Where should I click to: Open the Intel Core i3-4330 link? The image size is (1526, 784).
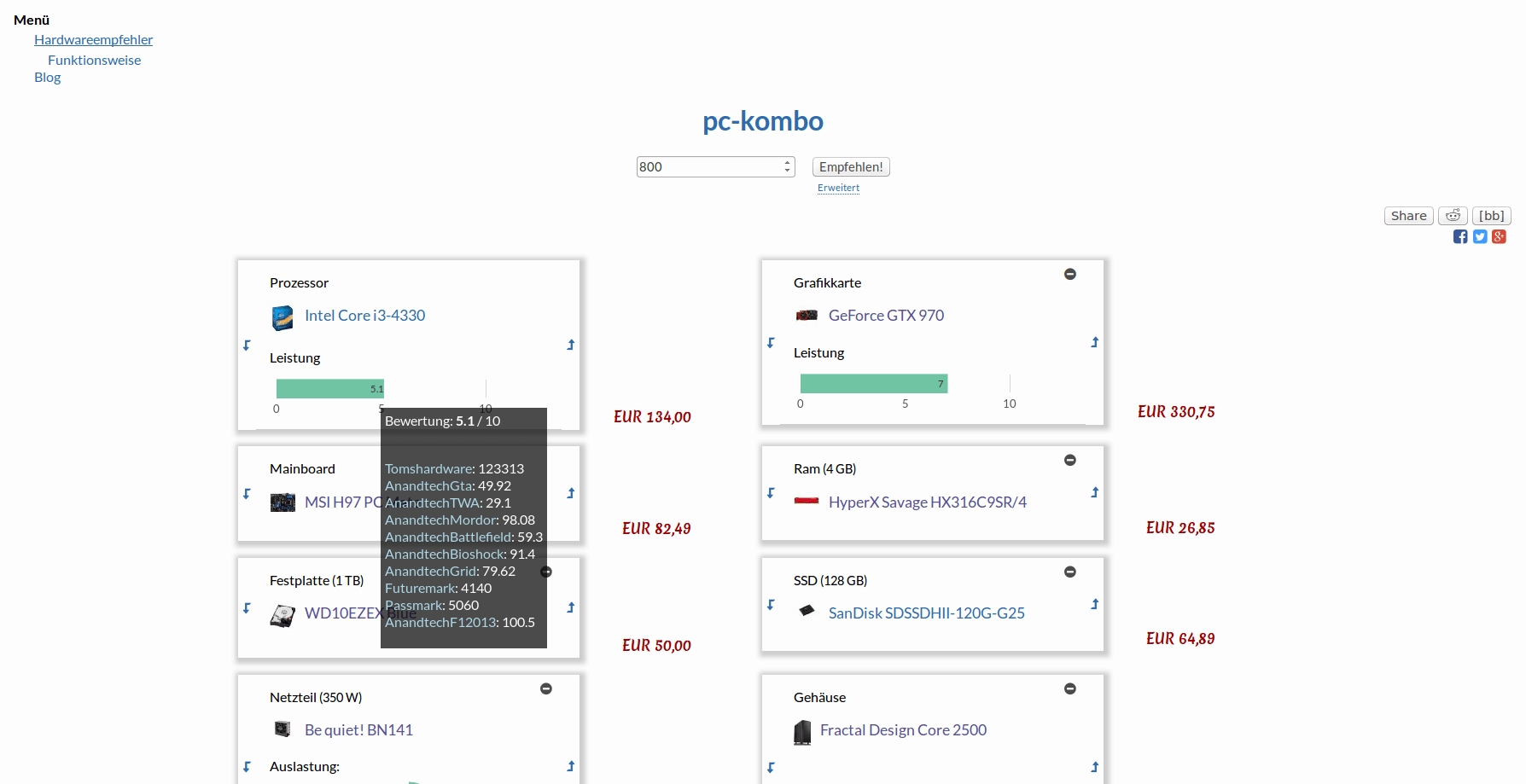(364, 316)
